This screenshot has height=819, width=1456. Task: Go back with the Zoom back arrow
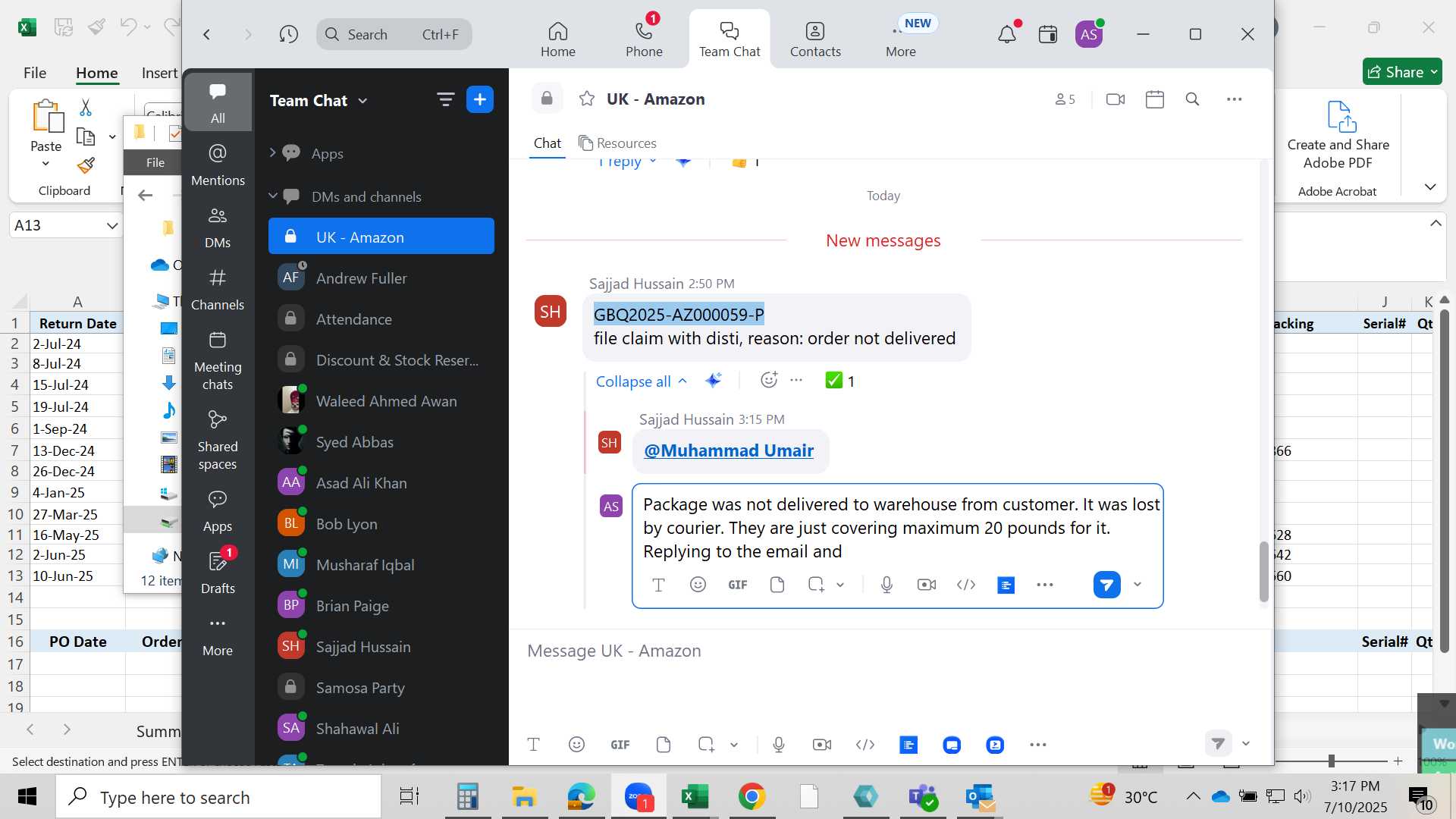[x=206, y=34]
